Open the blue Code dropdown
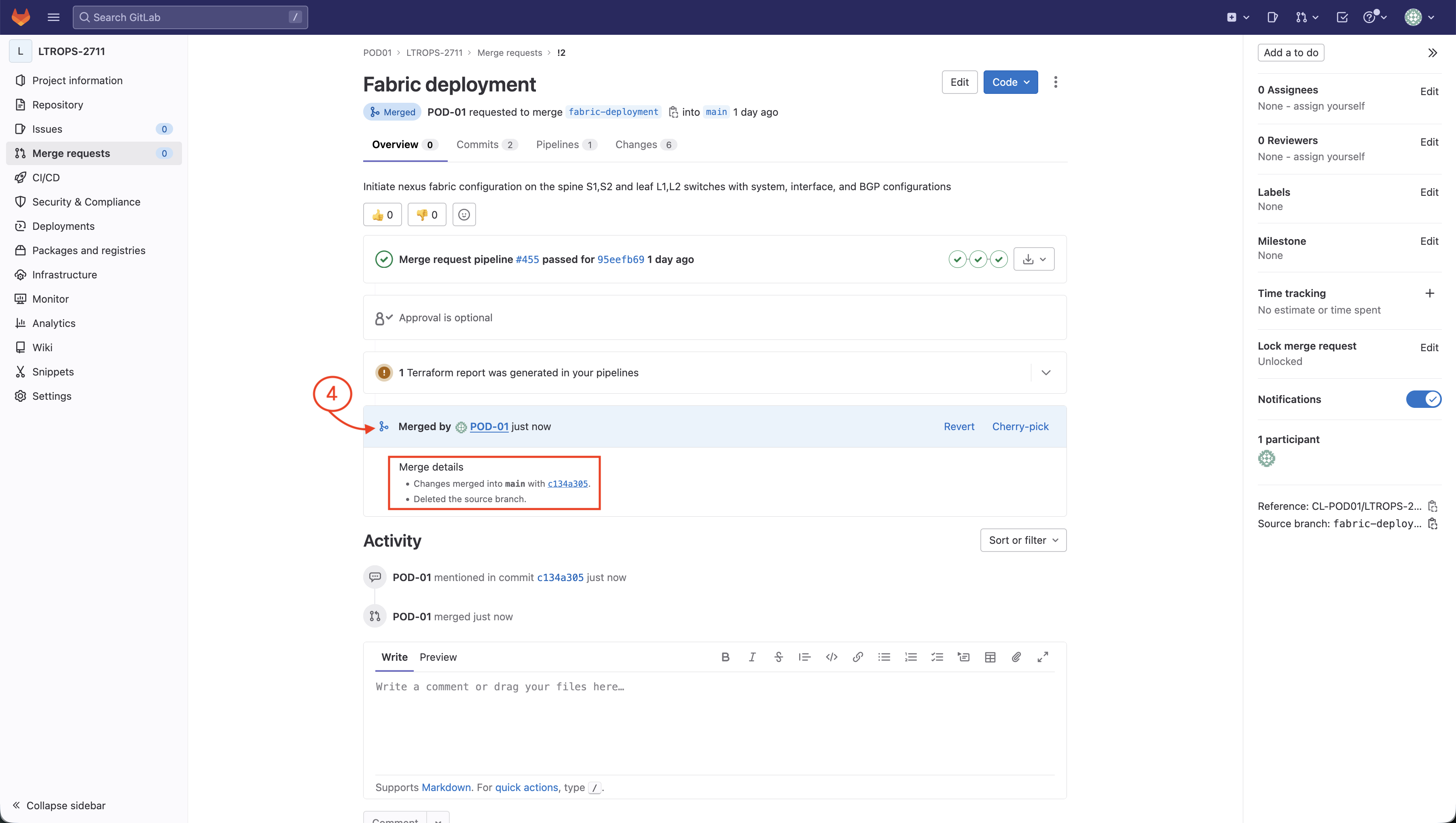 pyautogui.click(x=1010, y=82)
